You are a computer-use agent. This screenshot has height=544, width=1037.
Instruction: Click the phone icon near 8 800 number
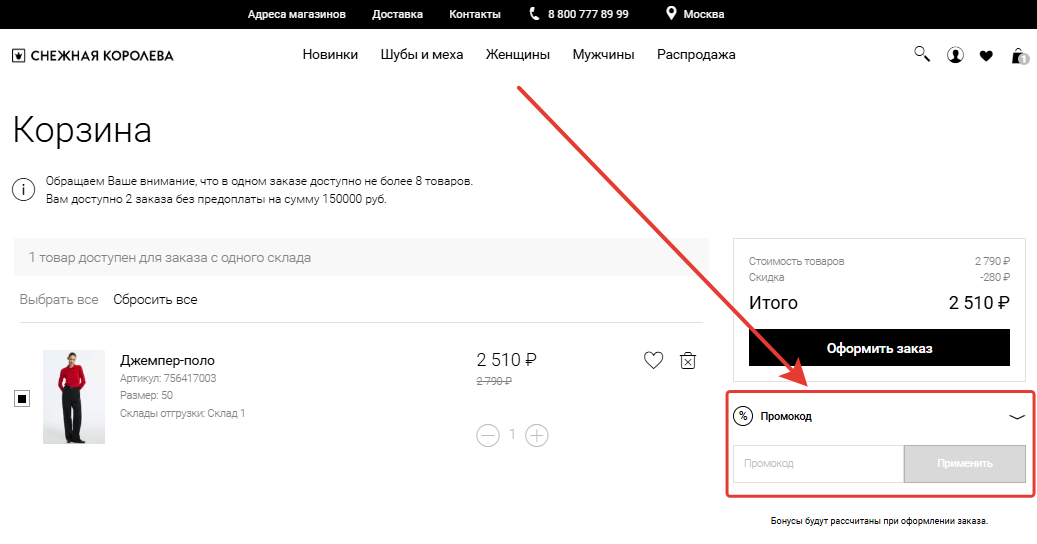click(534, 14)
